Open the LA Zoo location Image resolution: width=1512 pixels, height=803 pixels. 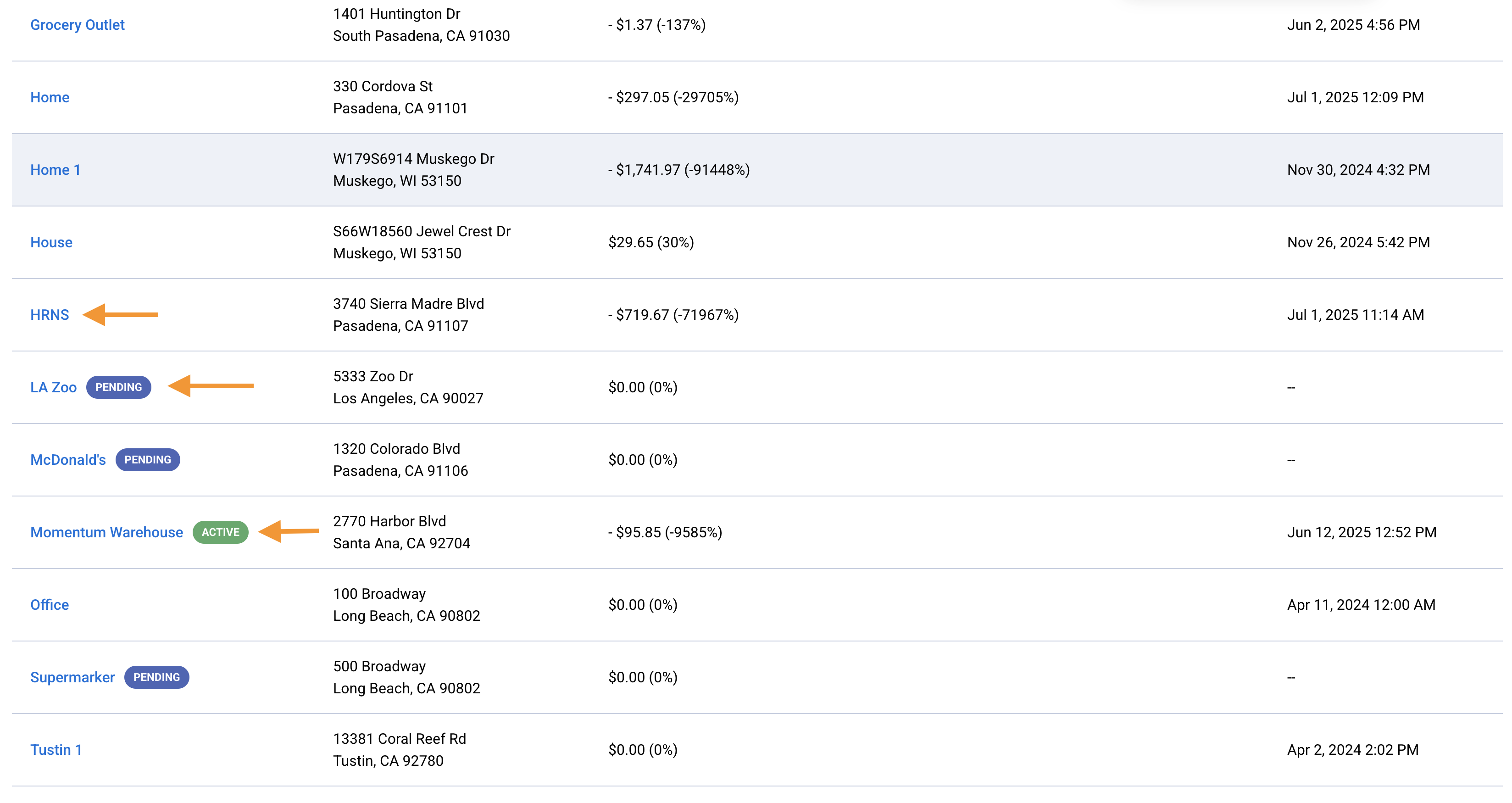pyautogui.click(x=53, y=387)
